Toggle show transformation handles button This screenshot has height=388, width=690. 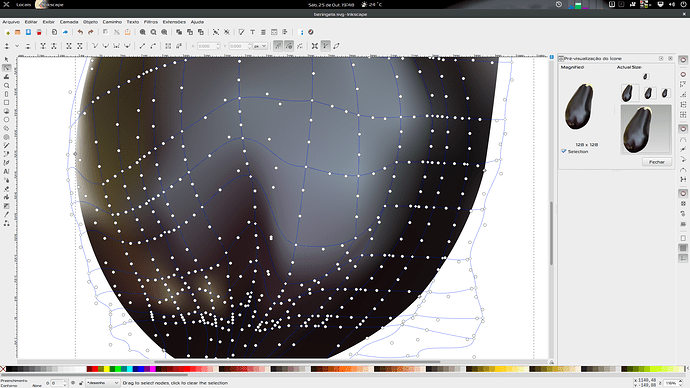tap(315, 46)
